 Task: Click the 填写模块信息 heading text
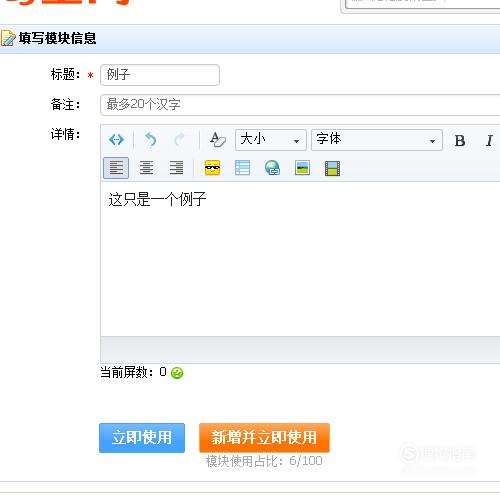click(x=57, y=38)
